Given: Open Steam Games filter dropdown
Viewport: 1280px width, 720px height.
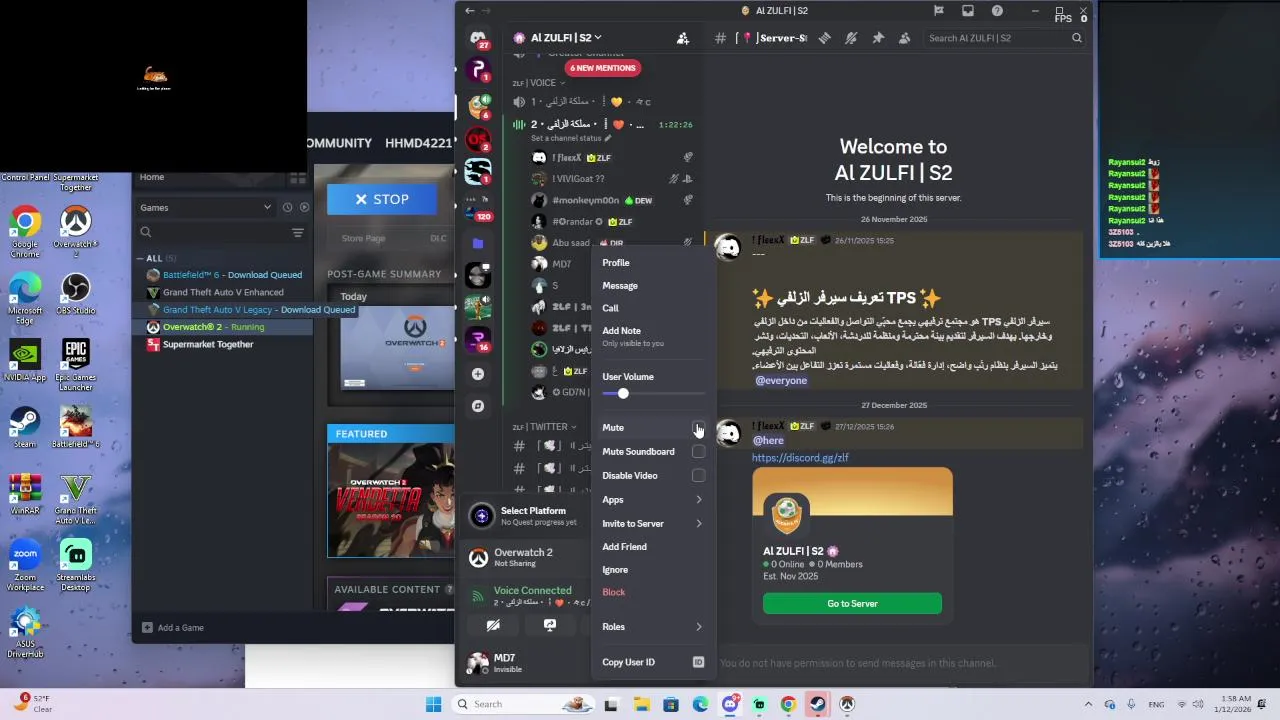Looking at the screenshot, I should (205, 207).
